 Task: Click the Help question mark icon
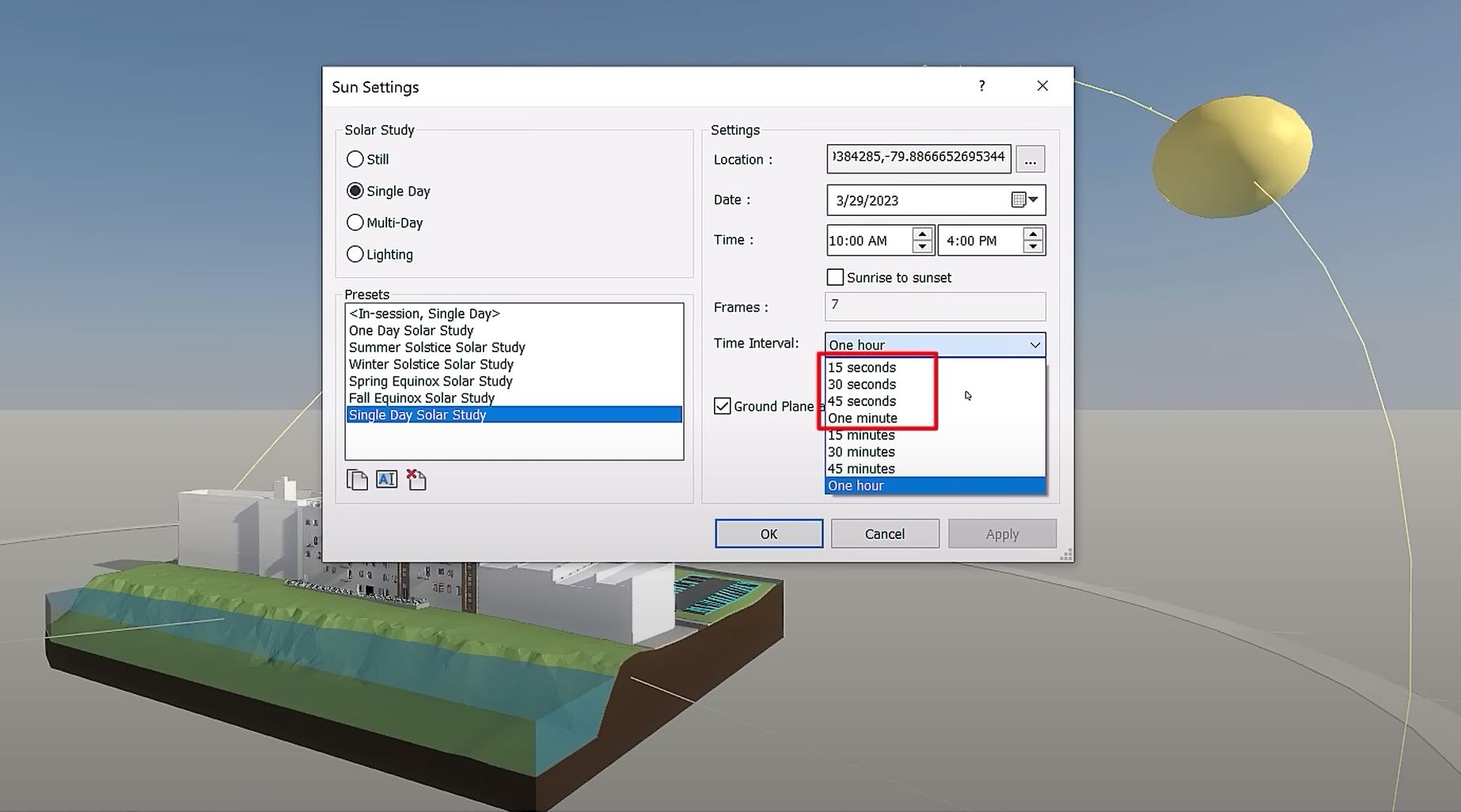[981, 86]
